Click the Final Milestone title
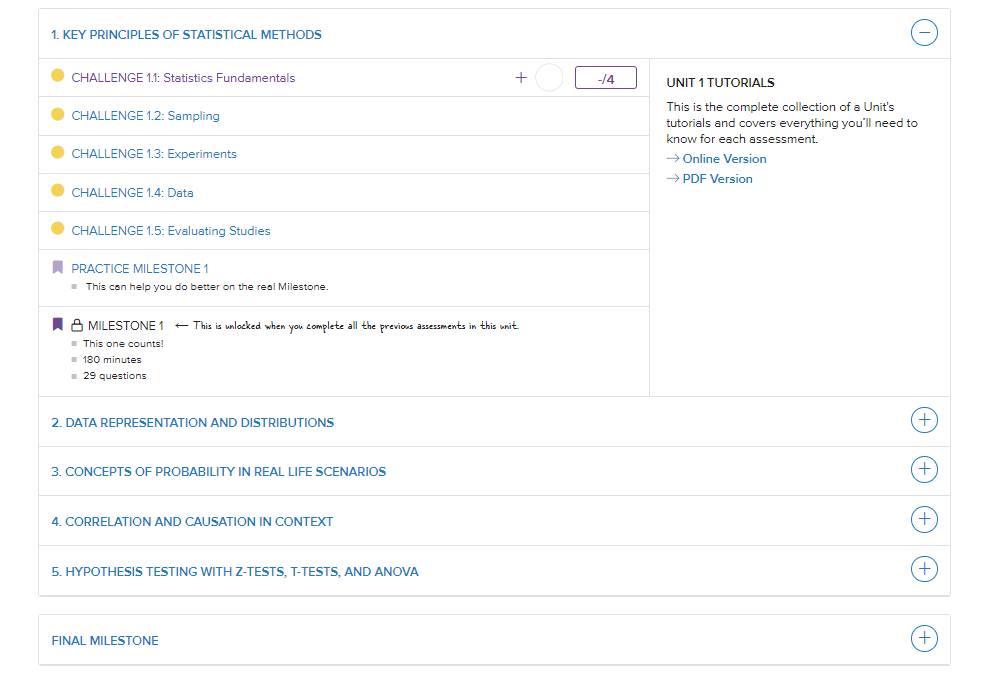The image size is (992, 693). point(105,640)
